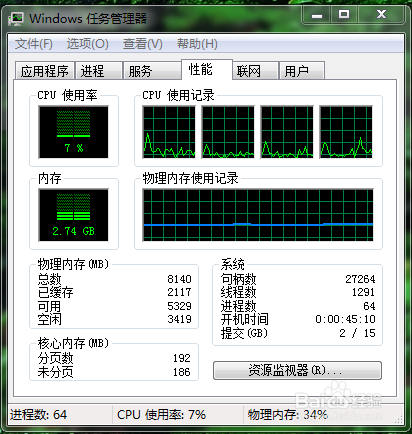The width and height of the screenshot is (412, 434).
Task: Maximize the Task Manager window
Action: tap(344, 15)
